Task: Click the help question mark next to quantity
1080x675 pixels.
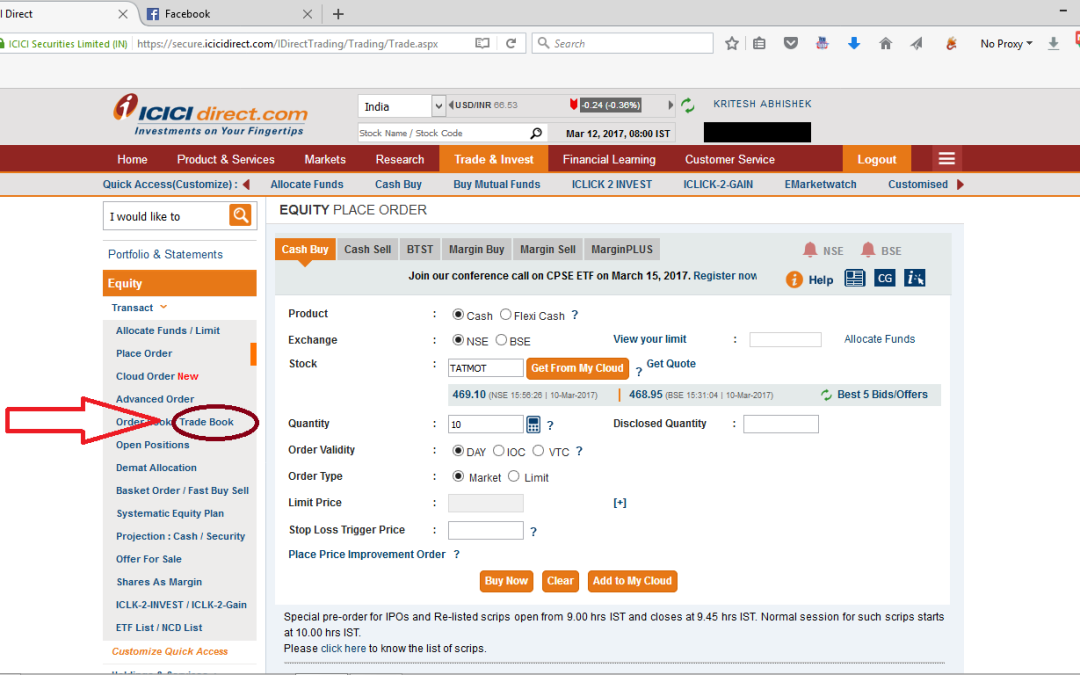Action: [550, 426]
